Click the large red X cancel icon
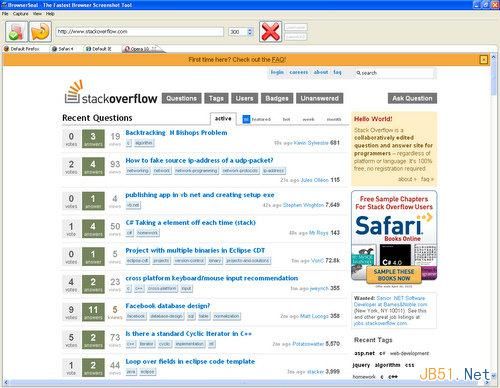This screenshot has height=388, width=500. pyautogui.click(x=270, y=32)
